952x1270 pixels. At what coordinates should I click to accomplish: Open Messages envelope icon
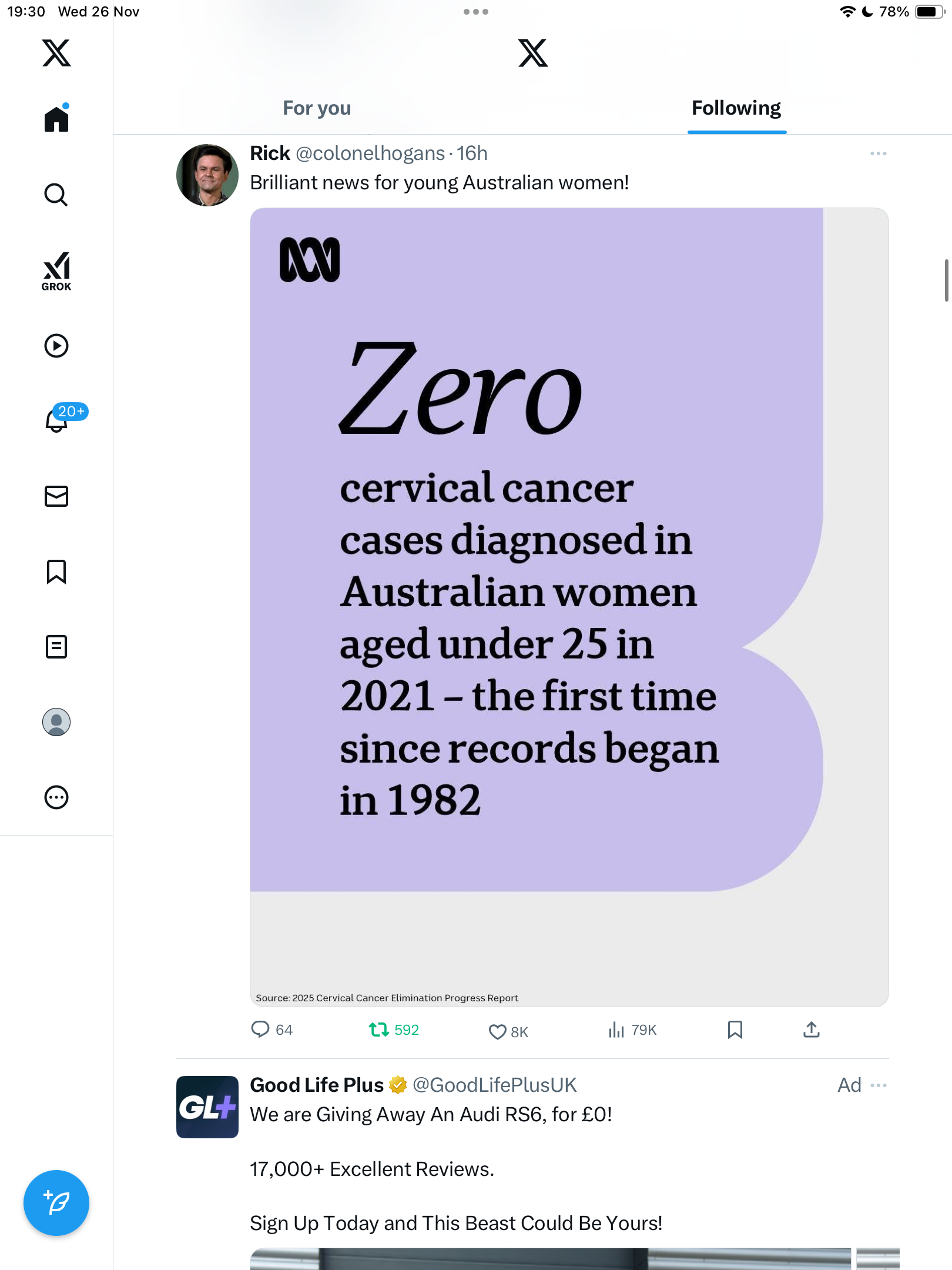(x=56, y=496)
